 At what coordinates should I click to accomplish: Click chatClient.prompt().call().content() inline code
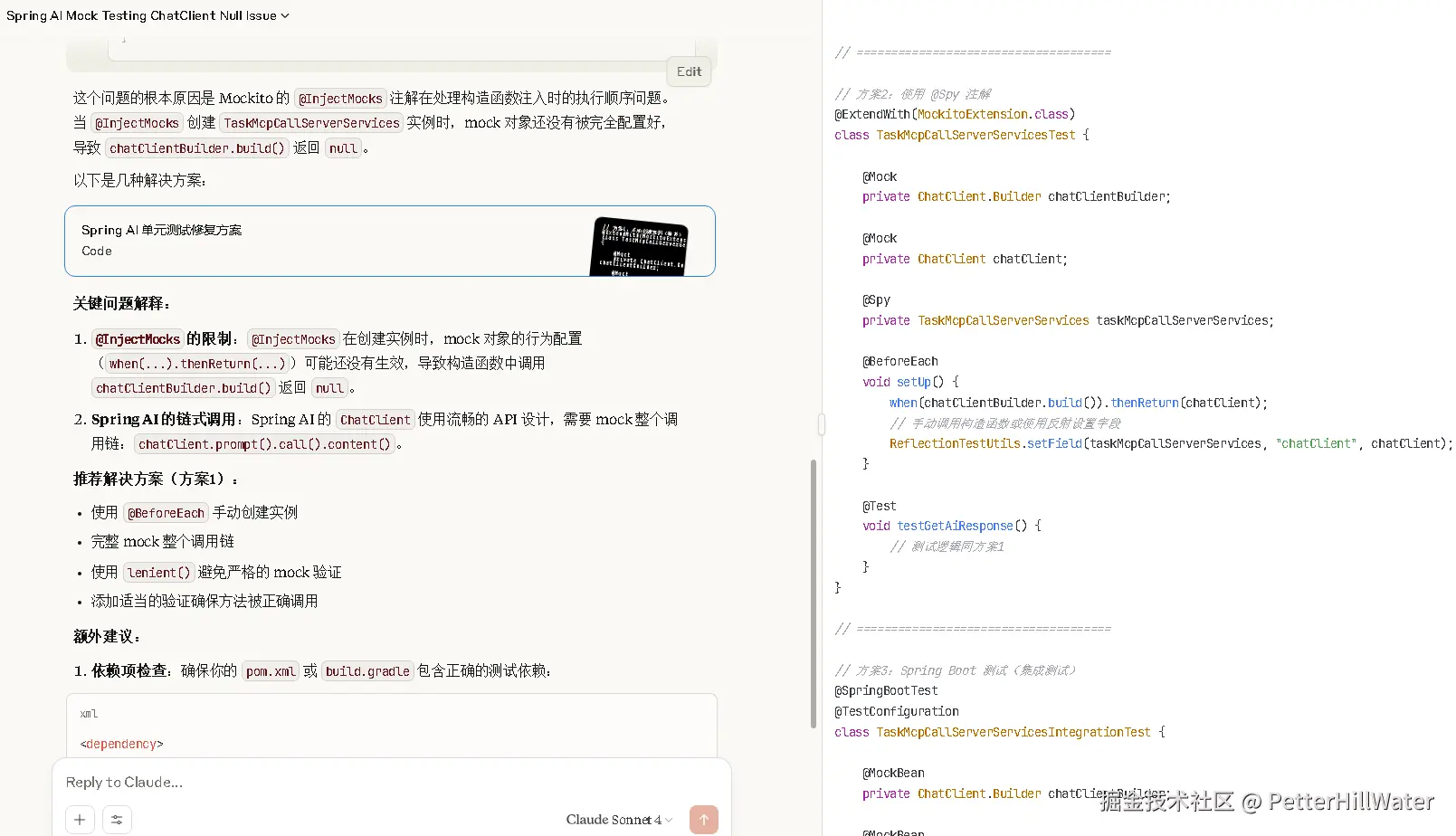pyautogui.click(x=264, y=444)
